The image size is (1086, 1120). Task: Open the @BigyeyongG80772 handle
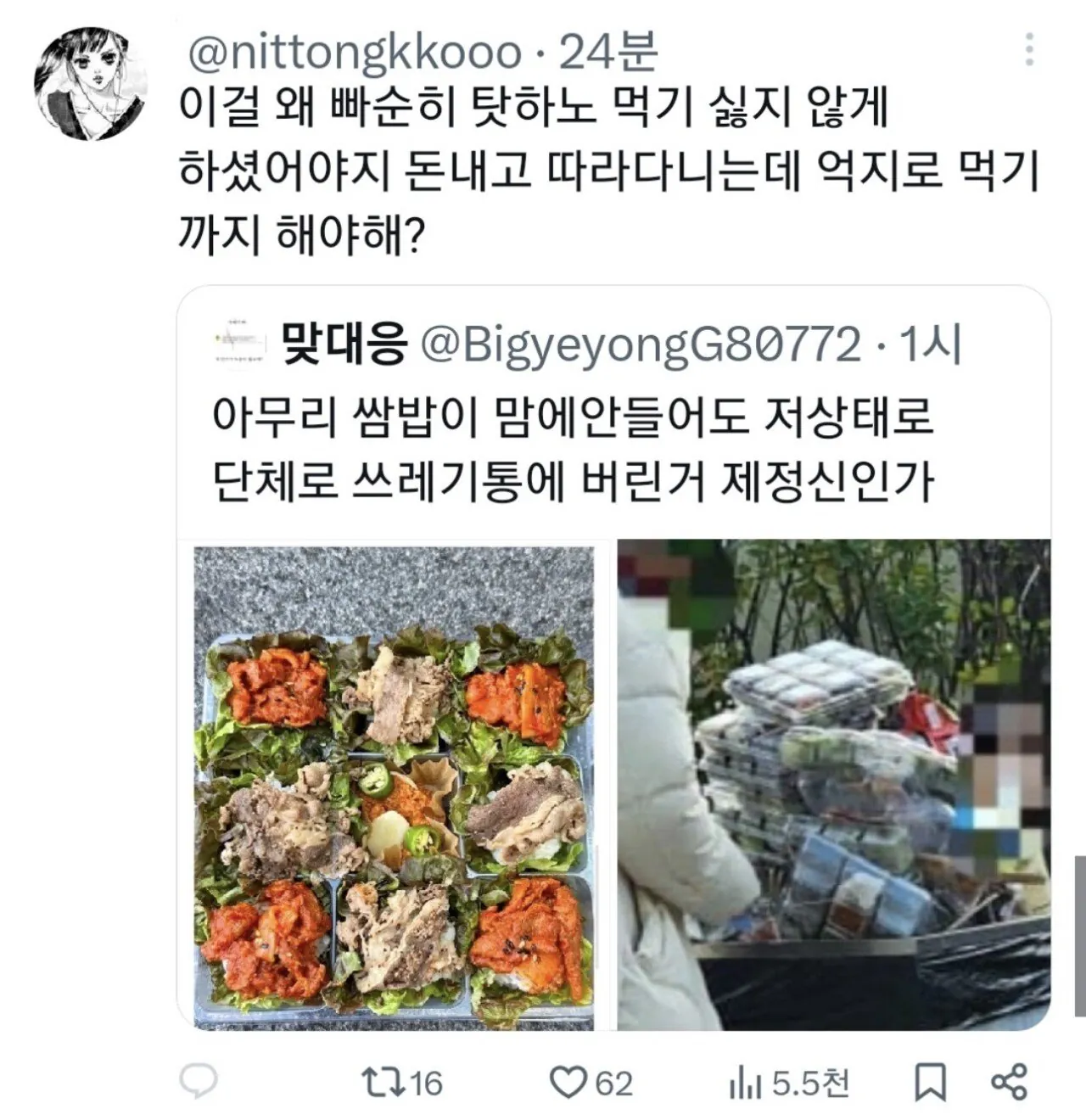pos(641,345)
